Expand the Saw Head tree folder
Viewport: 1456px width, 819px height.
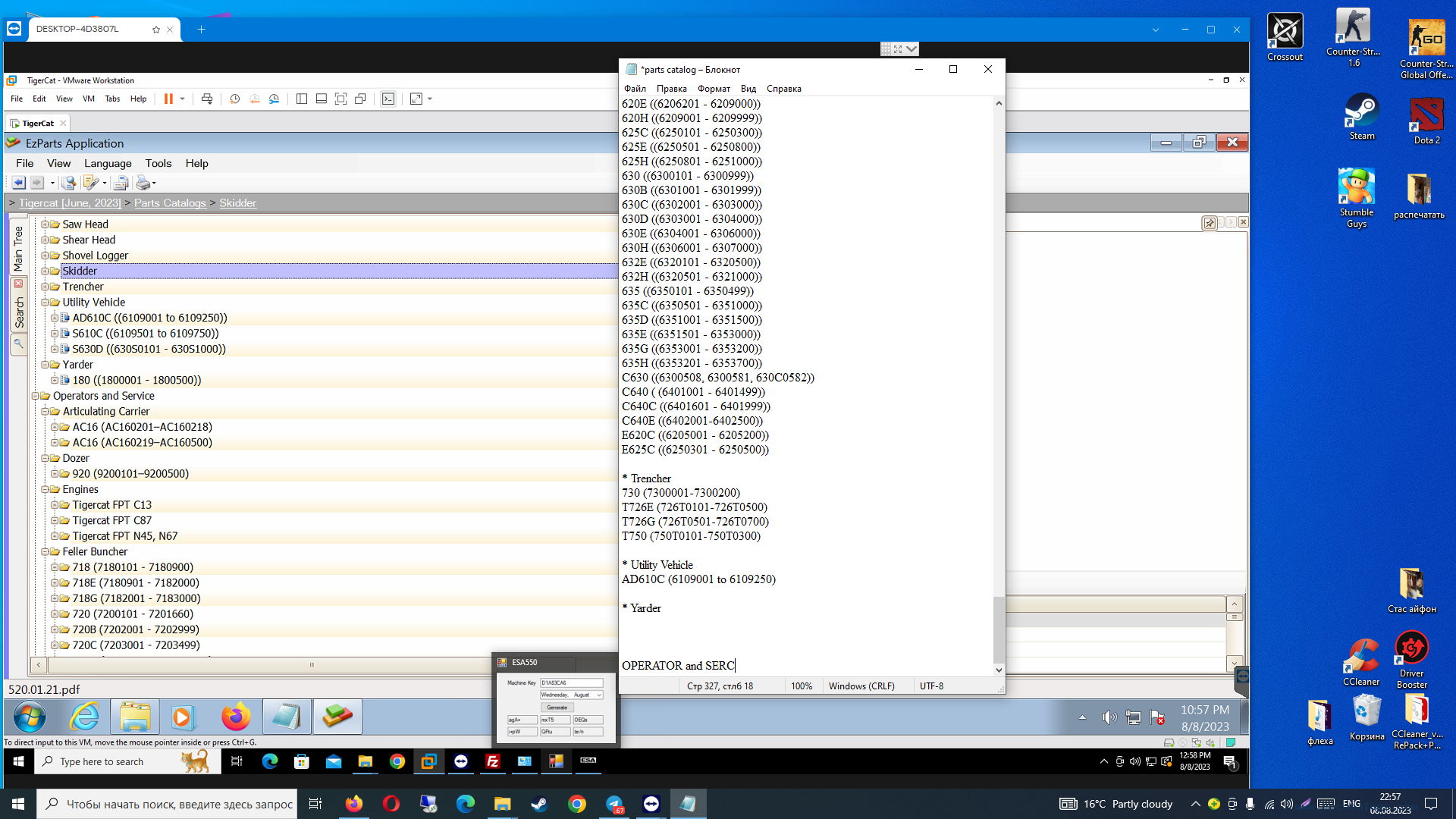click(45, 224)
